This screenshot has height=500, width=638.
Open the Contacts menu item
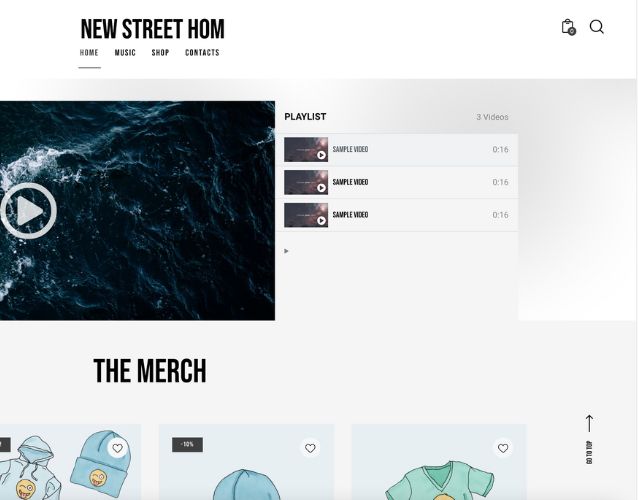point(202,53)
